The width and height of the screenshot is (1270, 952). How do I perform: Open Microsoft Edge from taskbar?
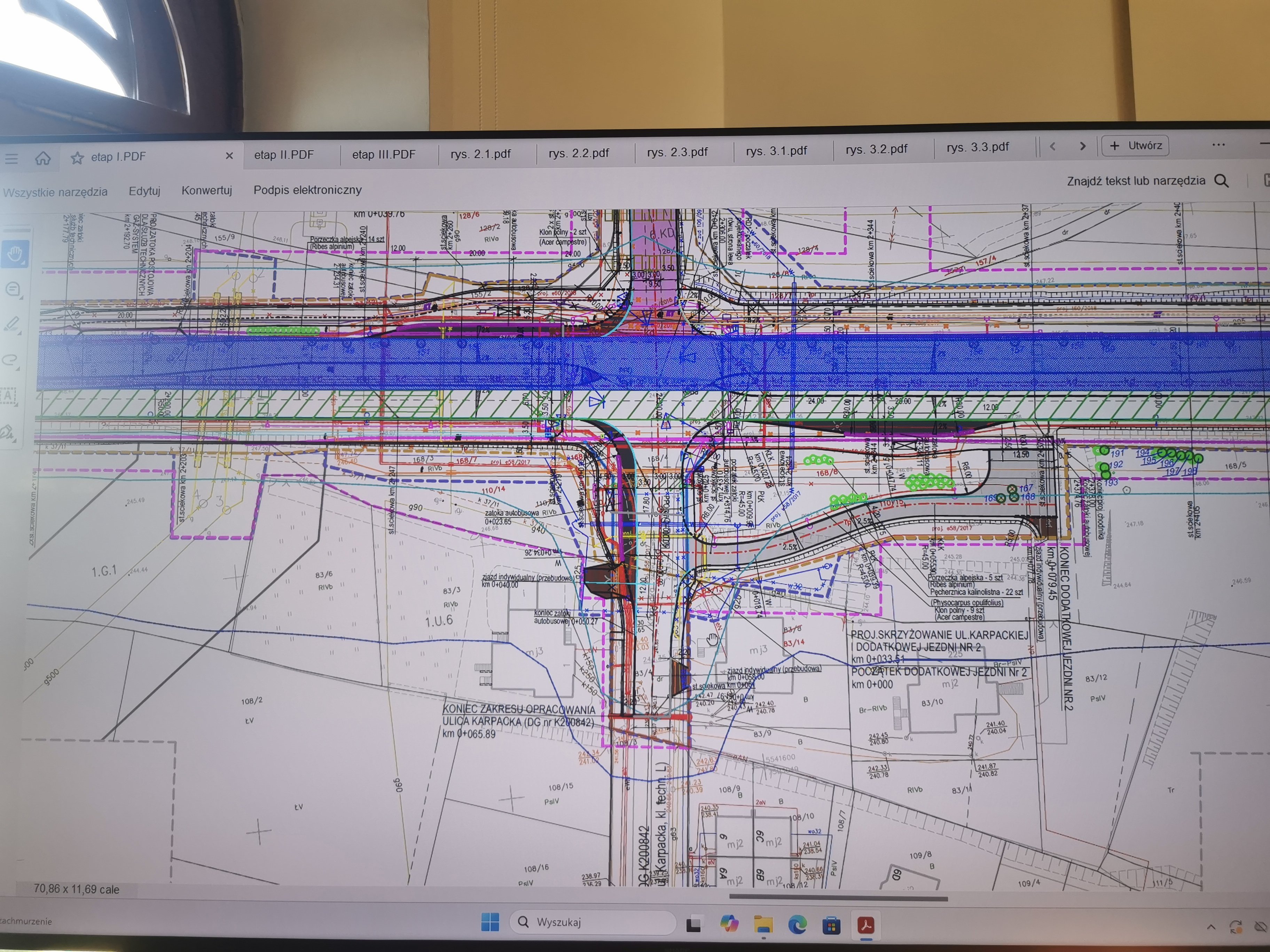tap(797, 925)
